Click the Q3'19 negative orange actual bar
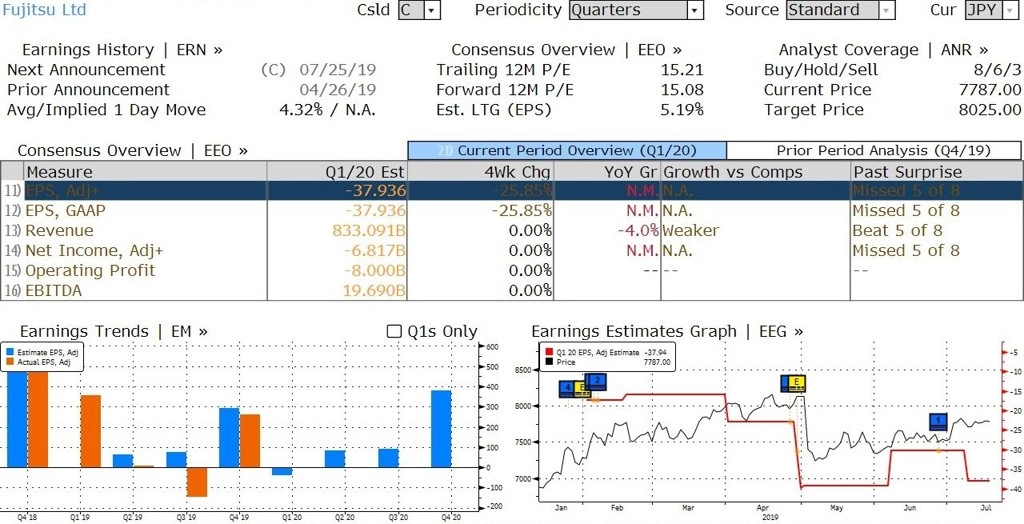The image size is (1024, 524). click(x=197, y=482)
